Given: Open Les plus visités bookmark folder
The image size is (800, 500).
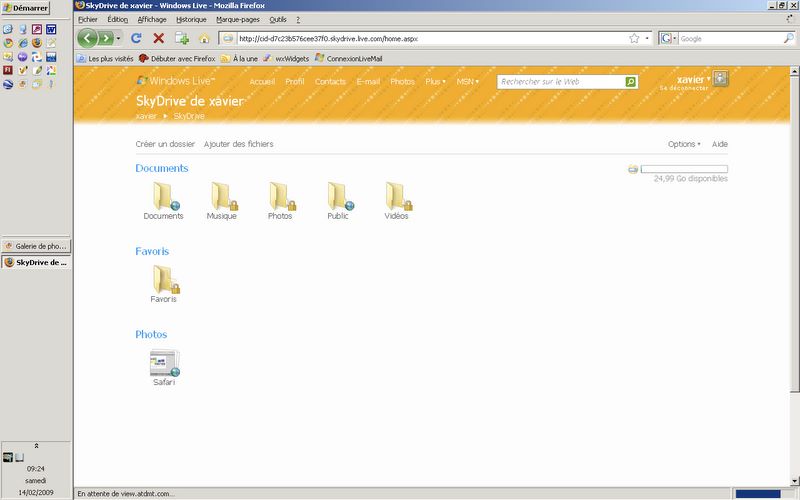Looking at the screenshot, I should (105, 59).
